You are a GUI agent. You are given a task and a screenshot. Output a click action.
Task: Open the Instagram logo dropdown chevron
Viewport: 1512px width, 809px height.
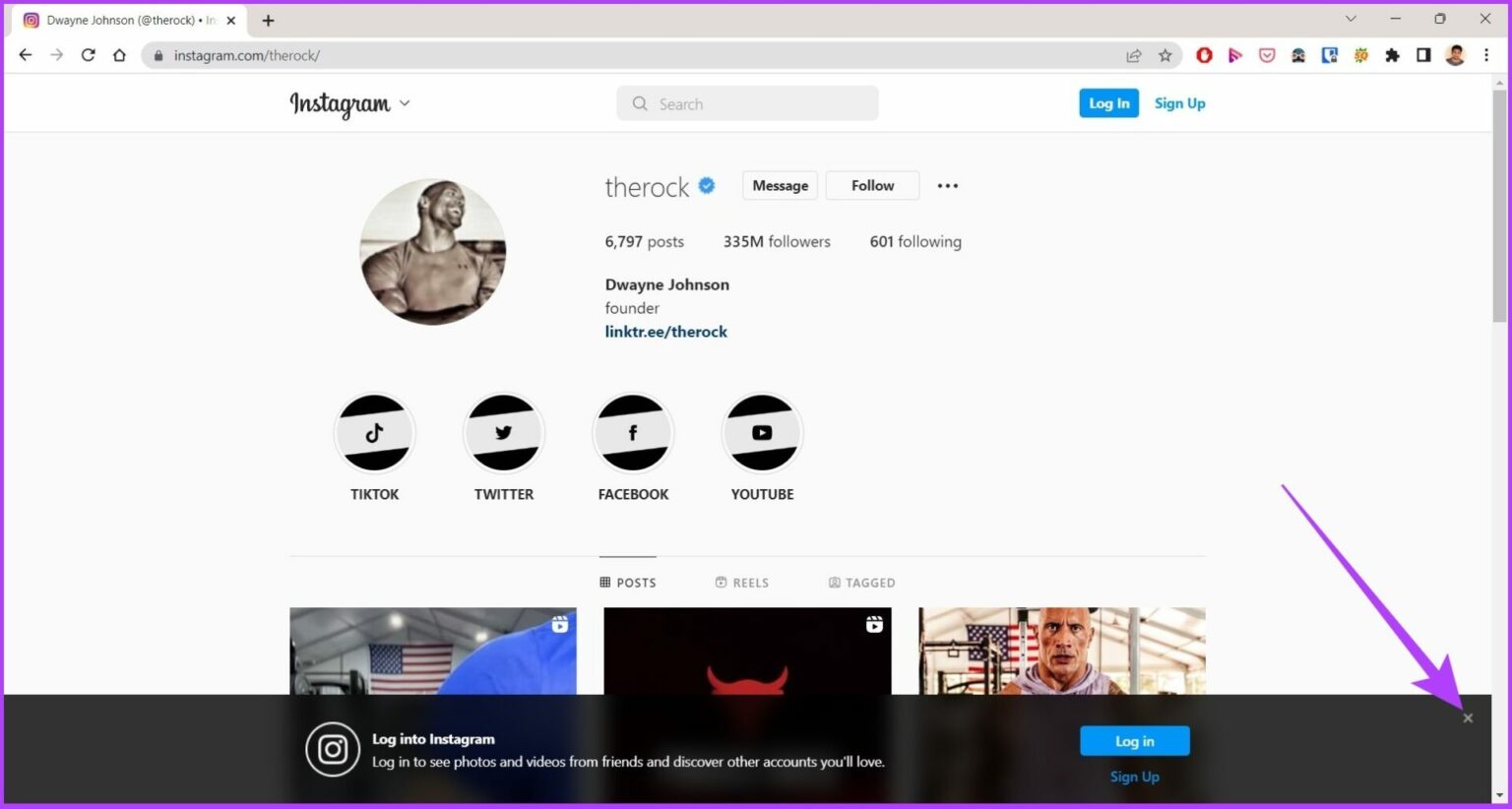[x=405, y=102]
